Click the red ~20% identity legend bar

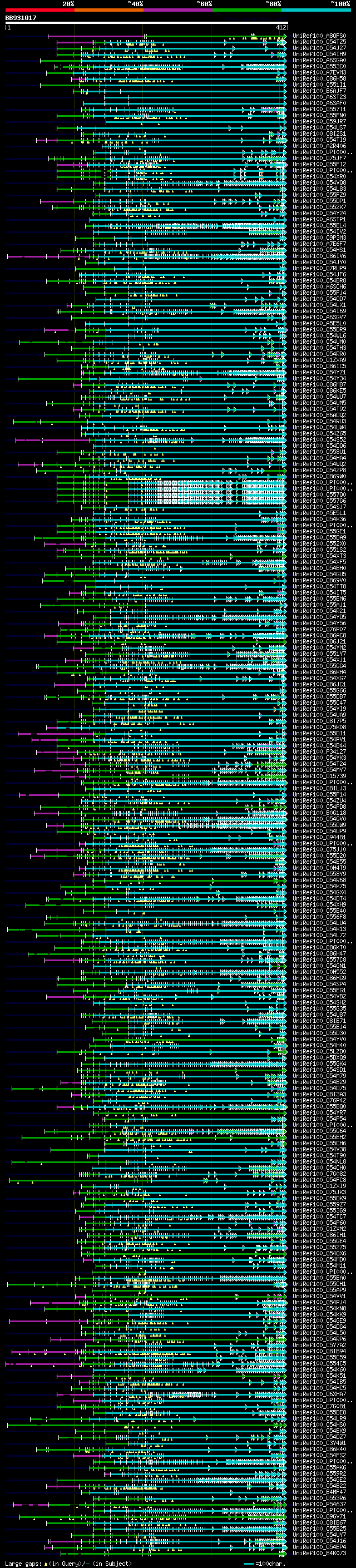39,10
